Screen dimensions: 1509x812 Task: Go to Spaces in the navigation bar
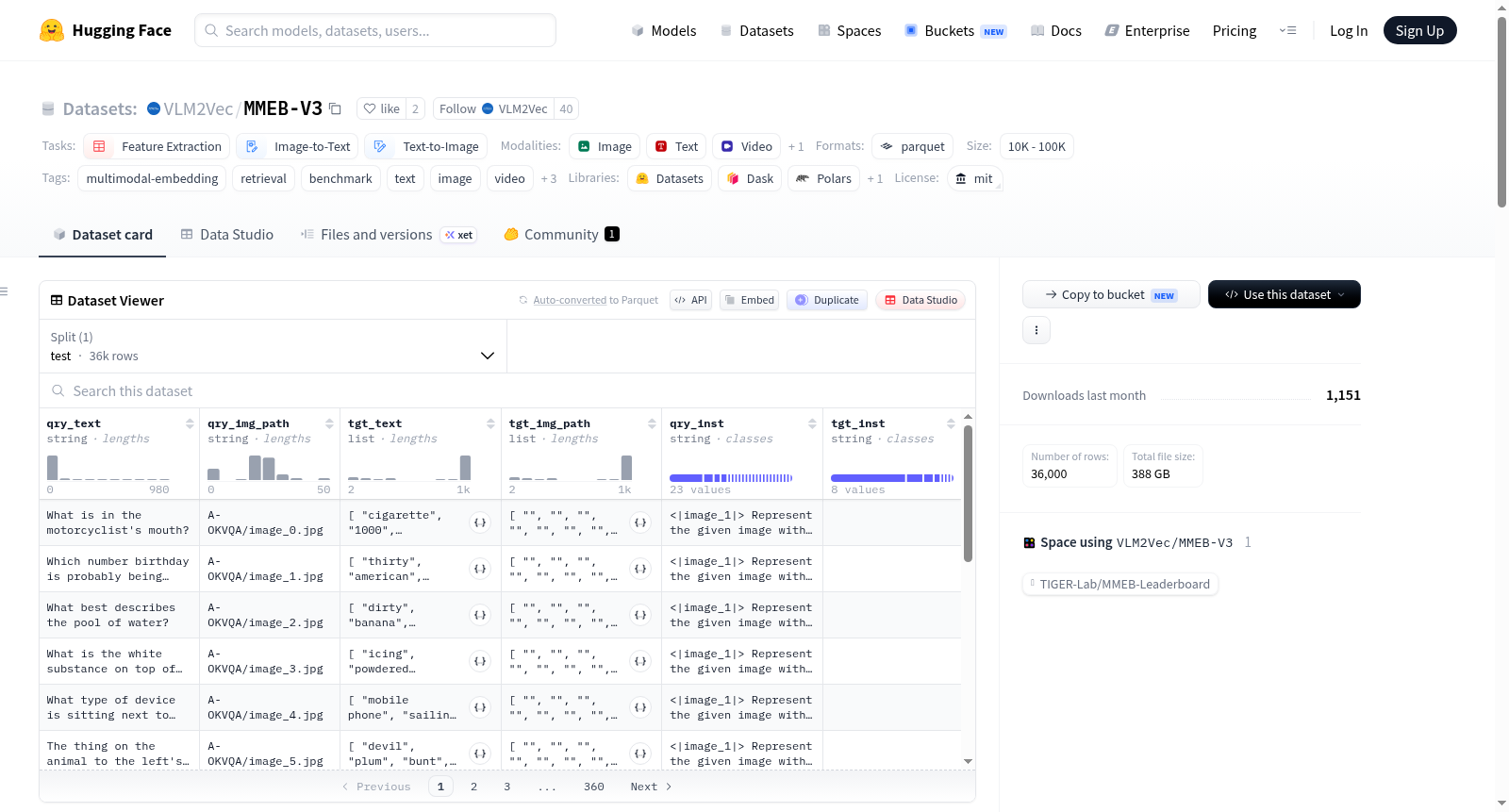849,30
